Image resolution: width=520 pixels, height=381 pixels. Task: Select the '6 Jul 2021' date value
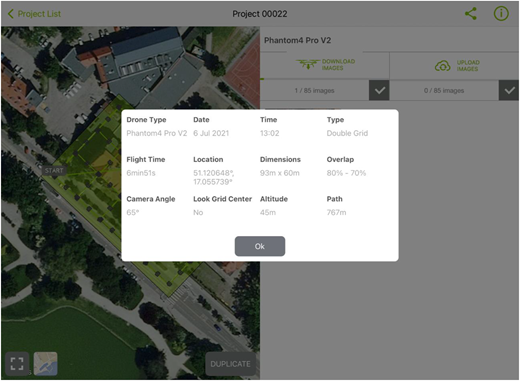[211, 133]
